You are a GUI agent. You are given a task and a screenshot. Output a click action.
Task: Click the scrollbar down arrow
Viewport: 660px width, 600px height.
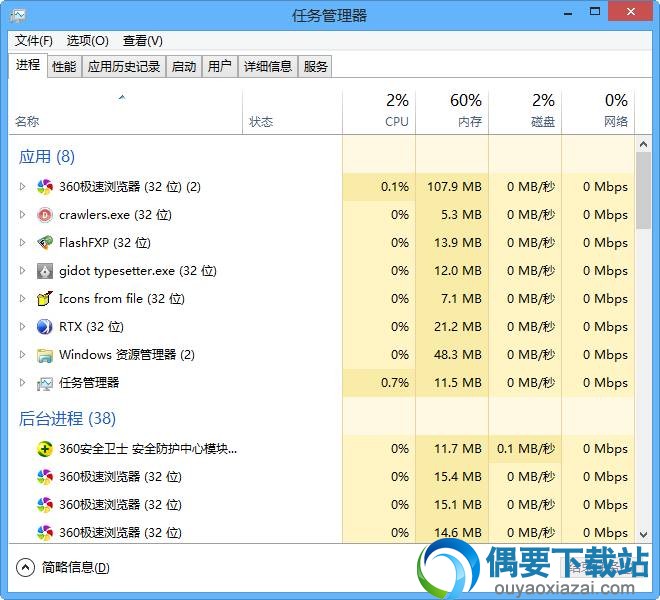643,534
